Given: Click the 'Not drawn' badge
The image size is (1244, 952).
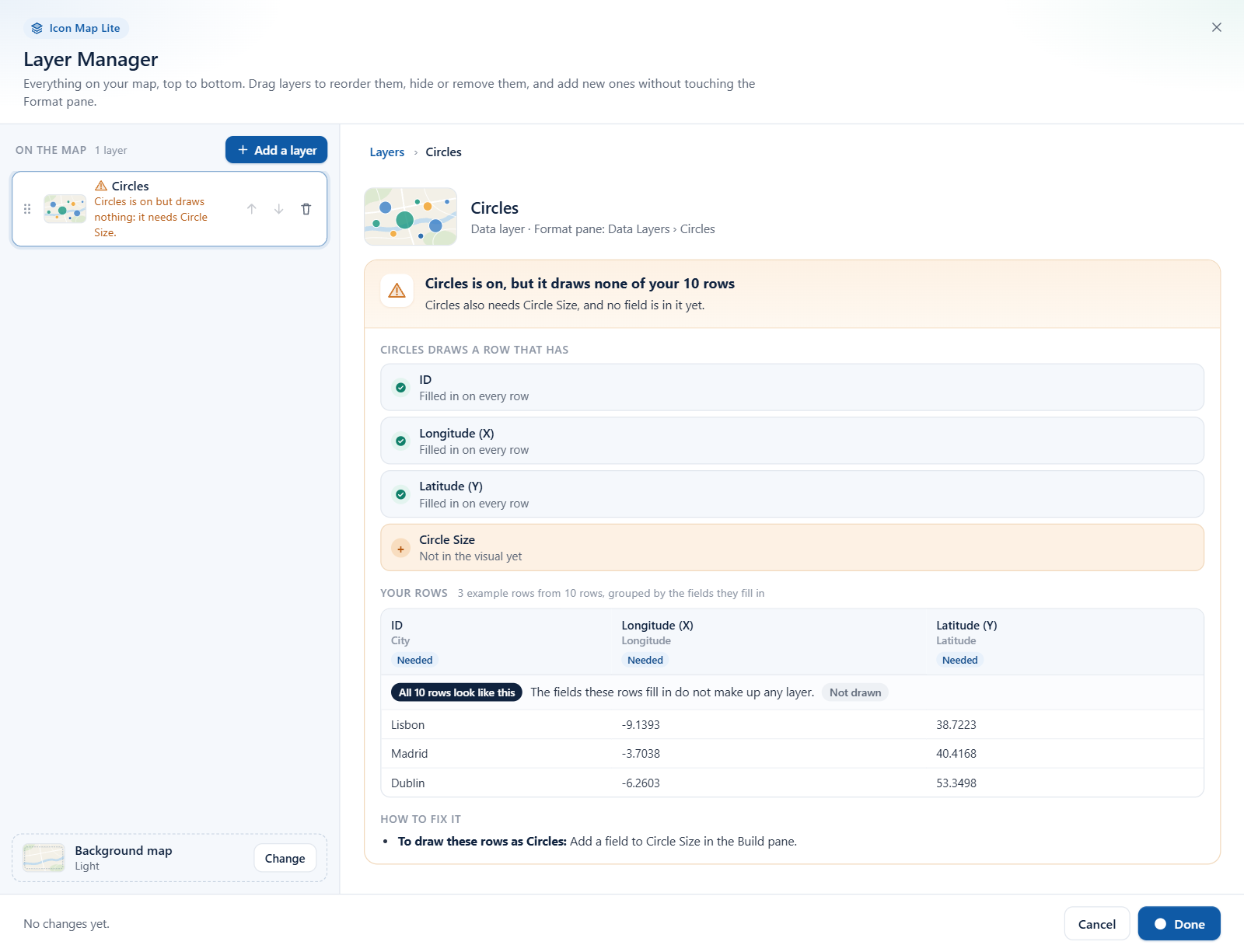Looking at the screenshot, I should [855, 692].
